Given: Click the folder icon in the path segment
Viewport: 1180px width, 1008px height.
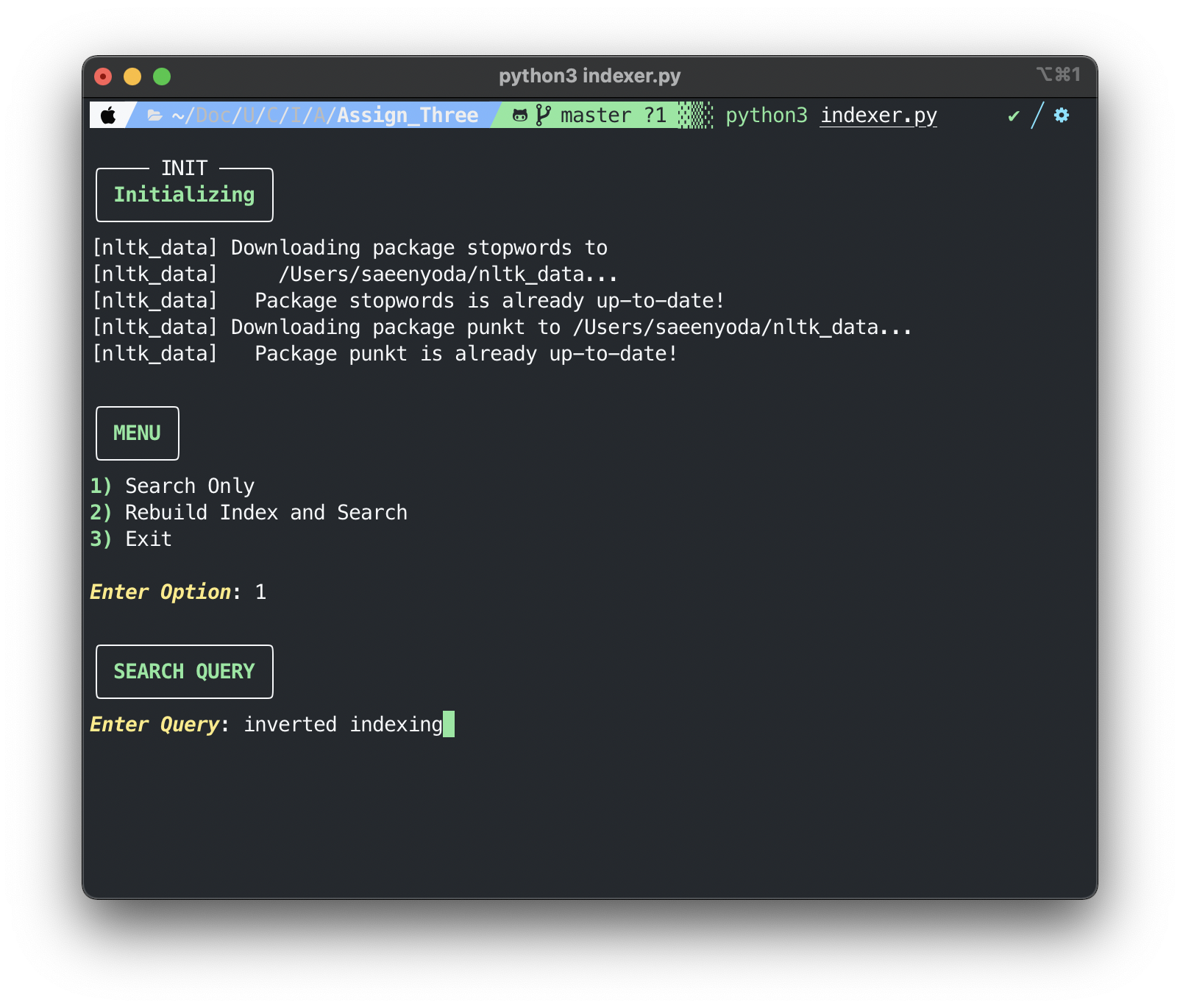Looking at the screenshot, I should (x=154, y=116).
